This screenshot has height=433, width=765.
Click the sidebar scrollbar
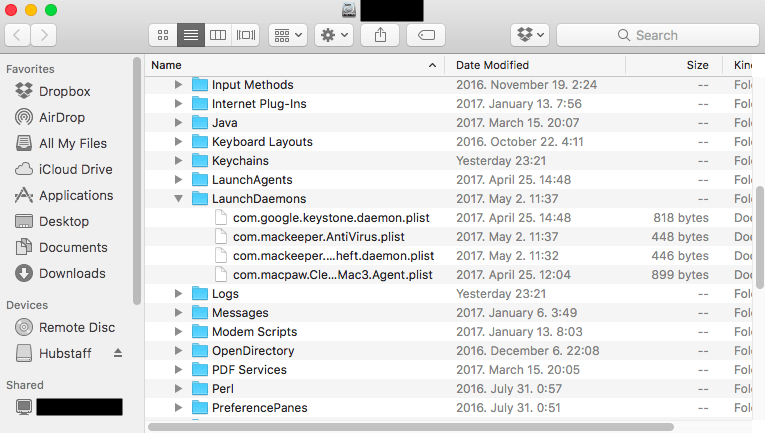pyautogui.click(x=137, y=180)
